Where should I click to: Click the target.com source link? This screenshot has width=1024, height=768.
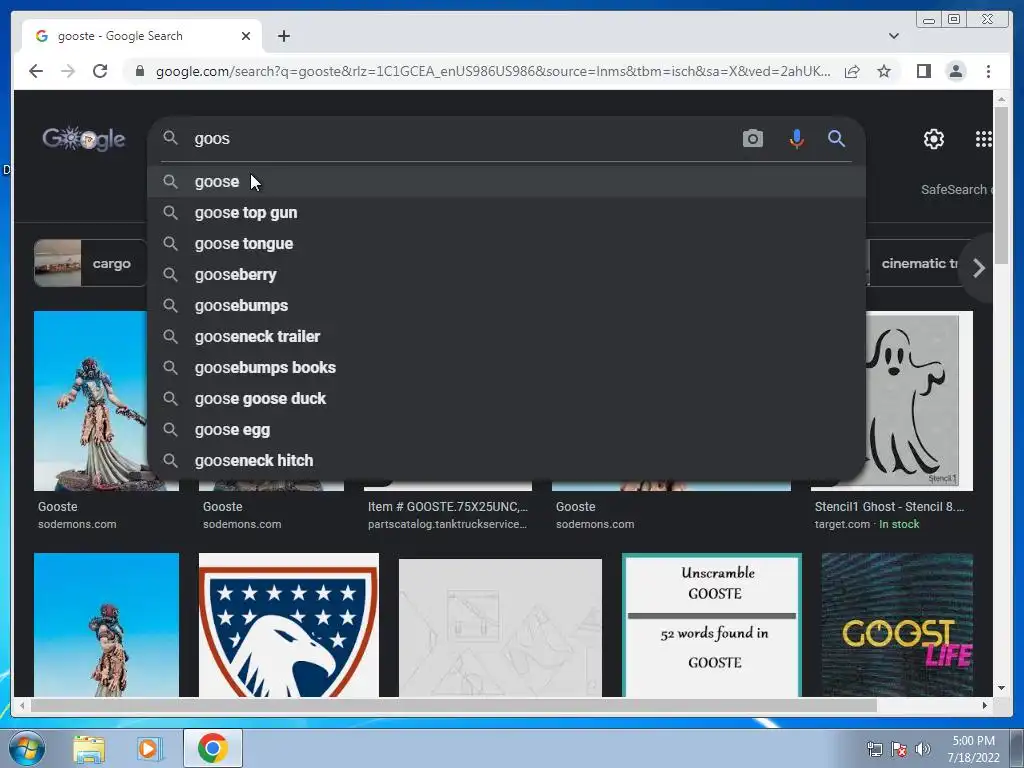click(842, 524)
